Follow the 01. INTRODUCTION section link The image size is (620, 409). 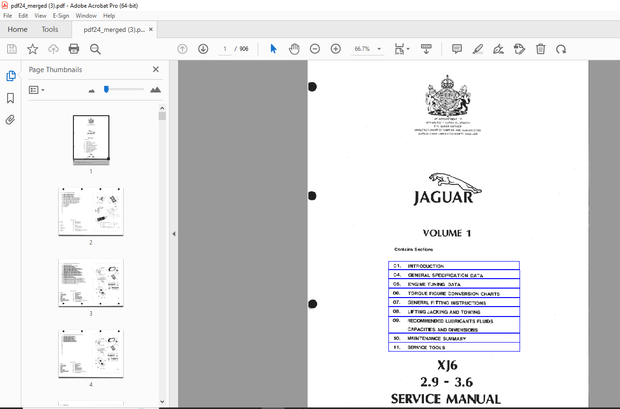[x=454, y=265]
